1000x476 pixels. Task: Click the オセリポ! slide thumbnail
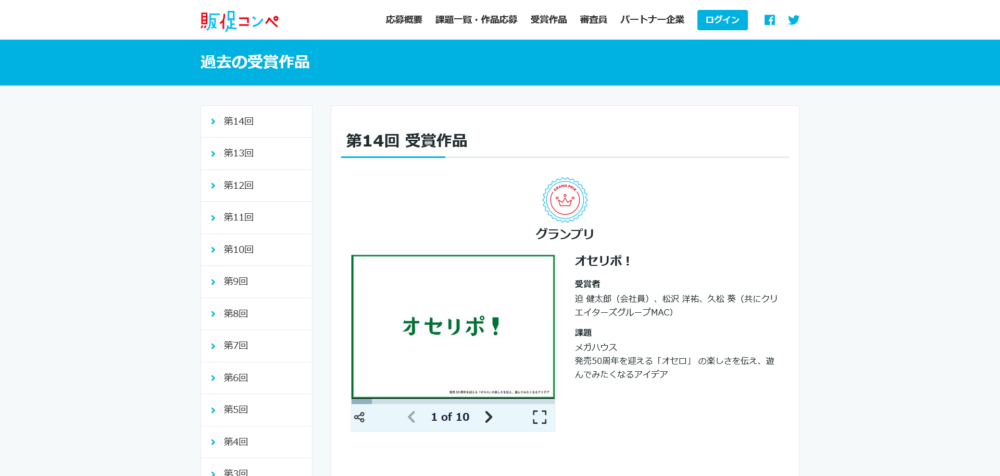[452, 326]
